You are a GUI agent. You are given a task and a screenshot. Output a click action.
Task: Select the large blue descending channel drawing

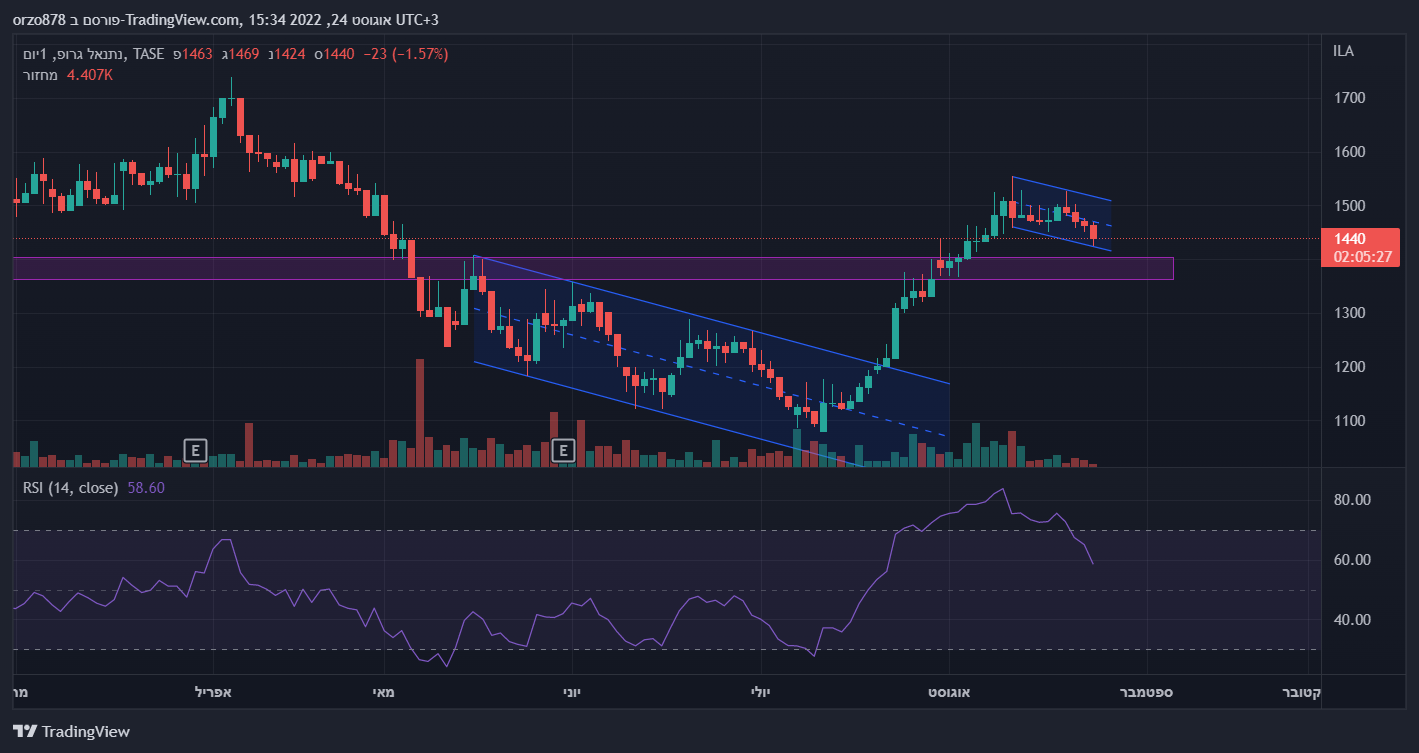point(711,362)
